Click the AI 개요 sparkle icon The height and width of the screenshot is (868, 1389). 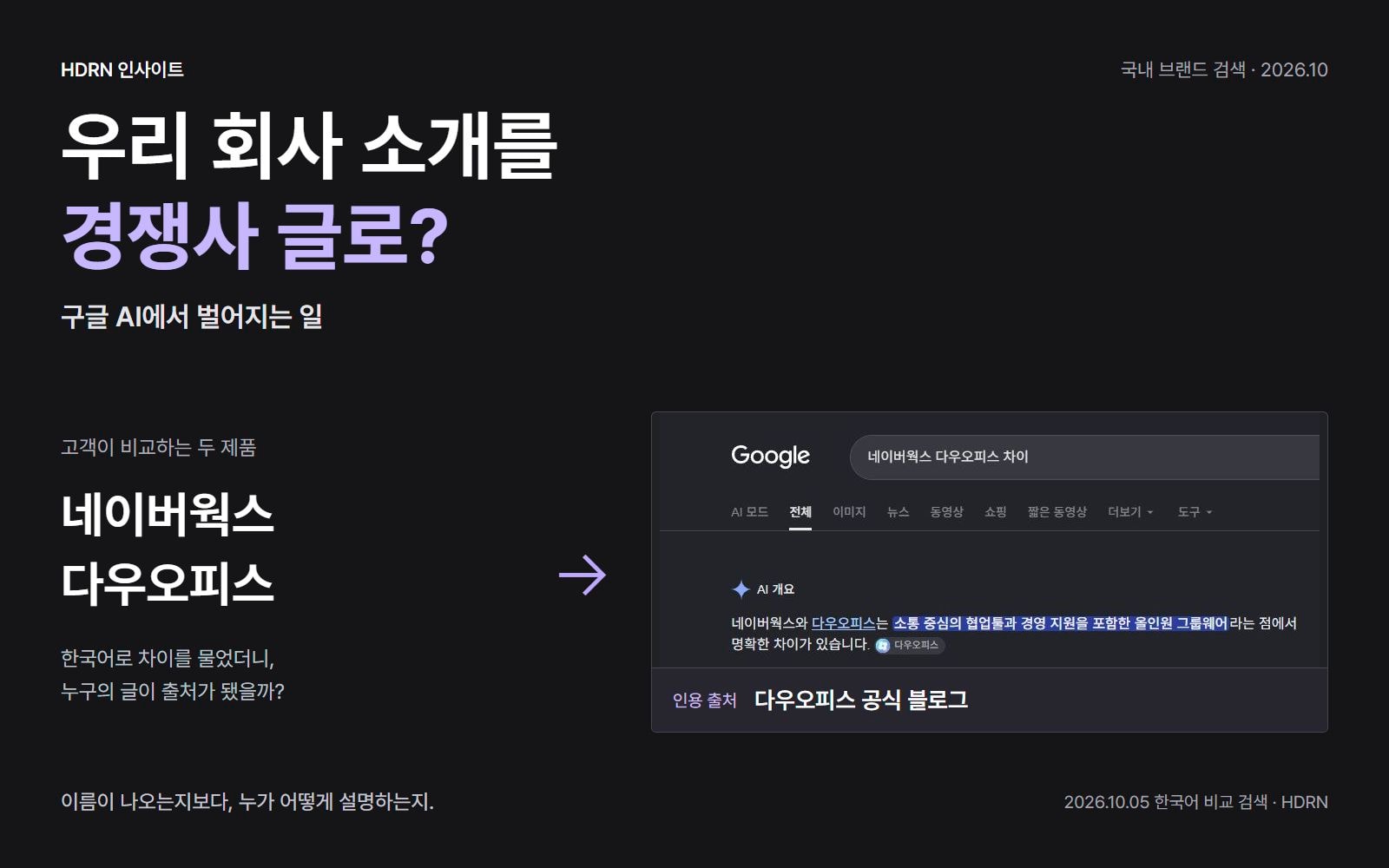click(x=741, y=589)
